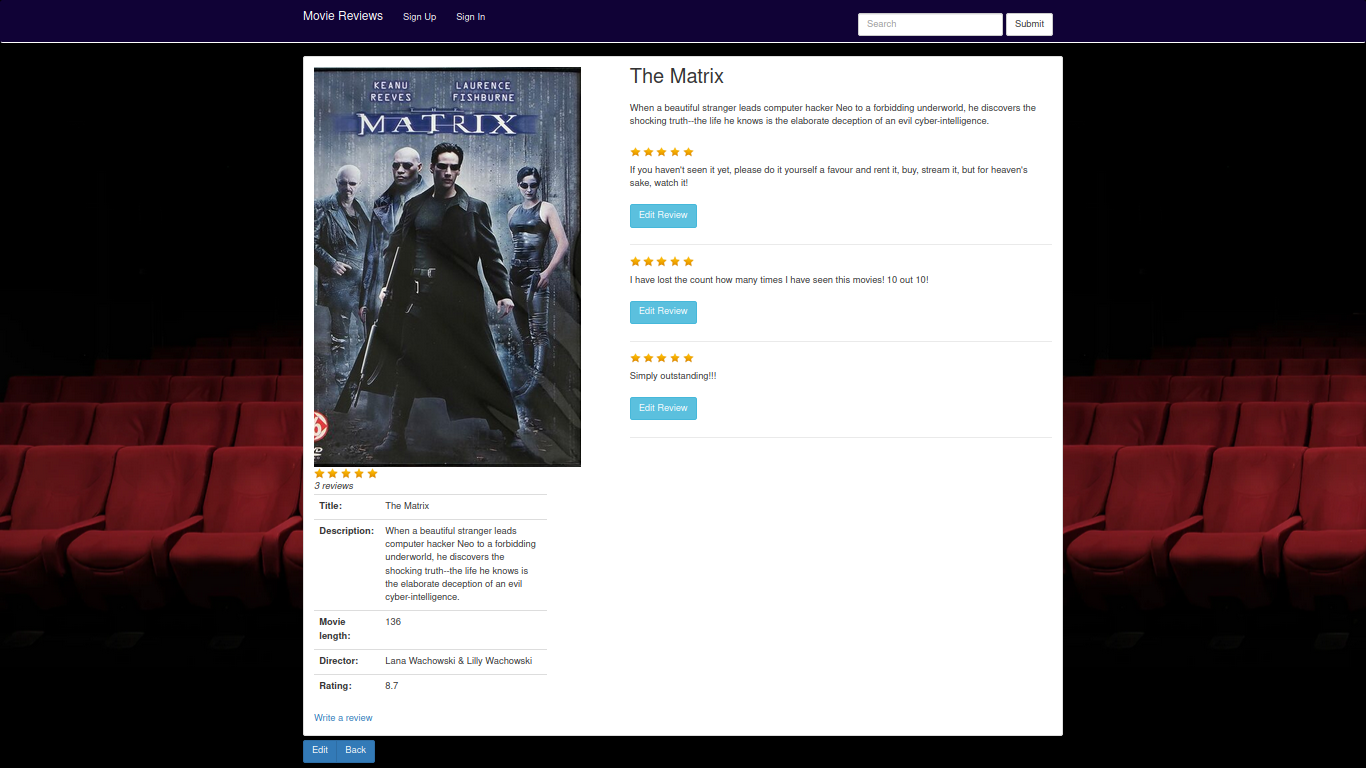Click stars above the '10 out 10' review
The height and width of the screenshot is (768, 1366).
coord(662,262)
